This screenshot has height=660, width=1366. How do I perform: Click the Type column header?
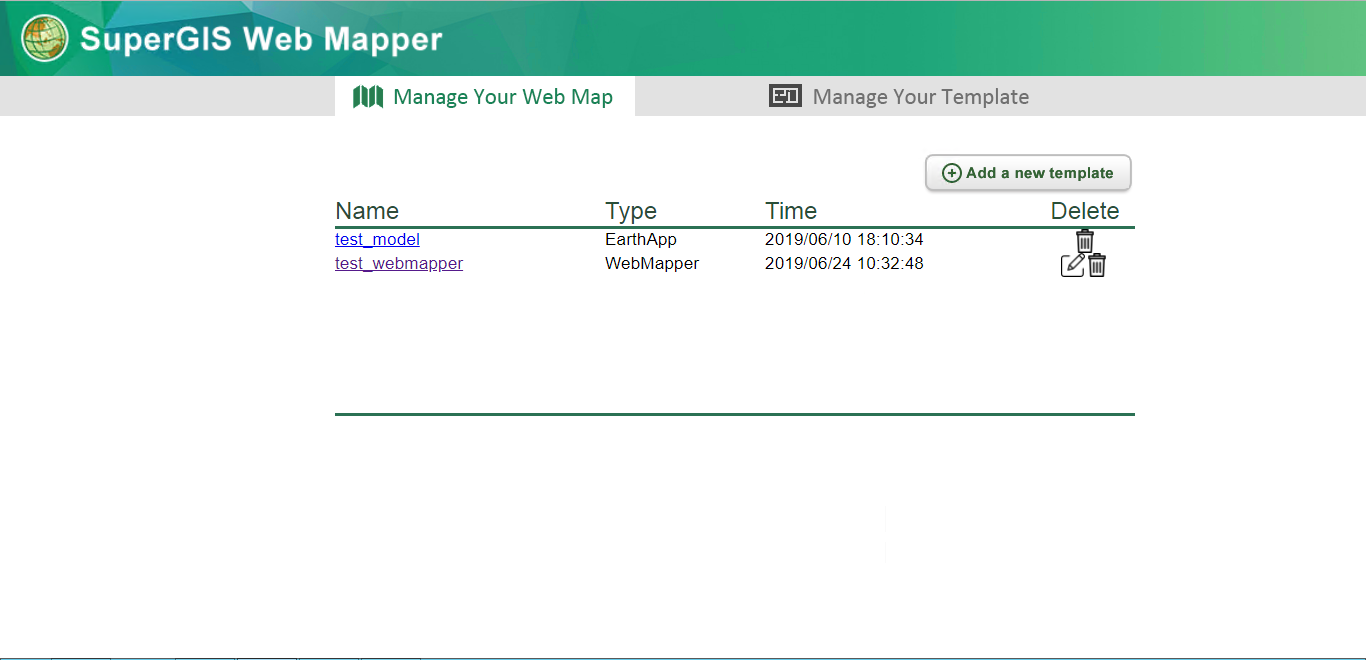[631, 211]
